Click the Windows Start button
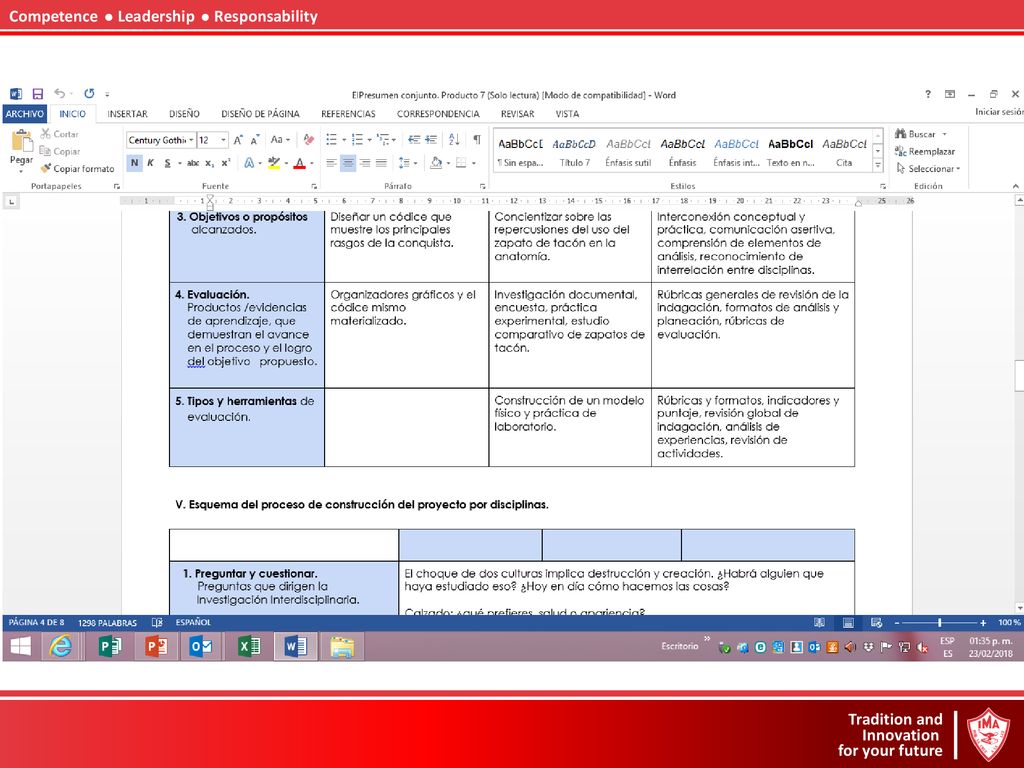1024x768 pixels. [x=21, y=647]
